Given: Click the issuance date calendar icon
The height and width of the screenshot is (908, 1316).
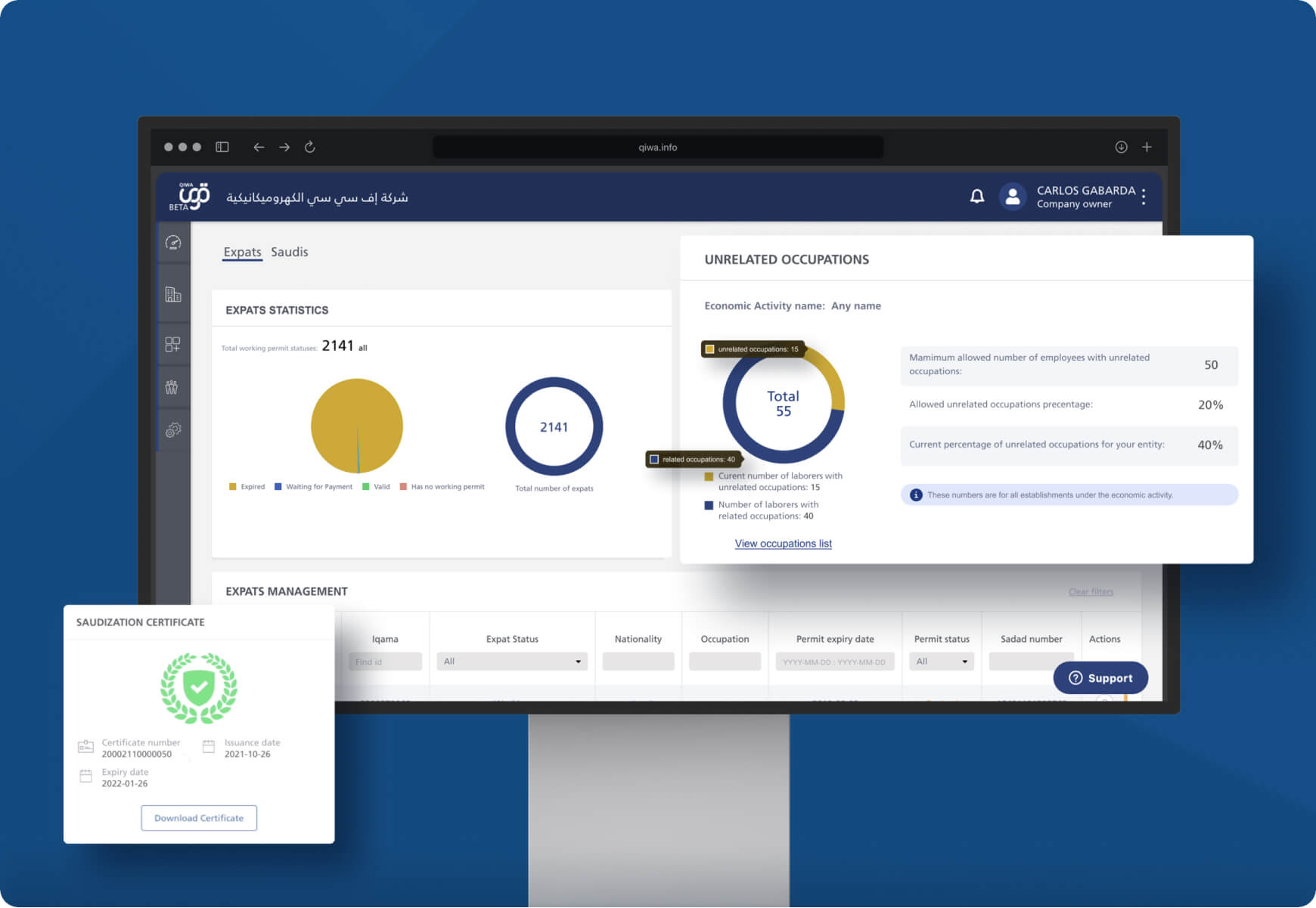Looking at the screenshot, I should click(x=209, y=747).
